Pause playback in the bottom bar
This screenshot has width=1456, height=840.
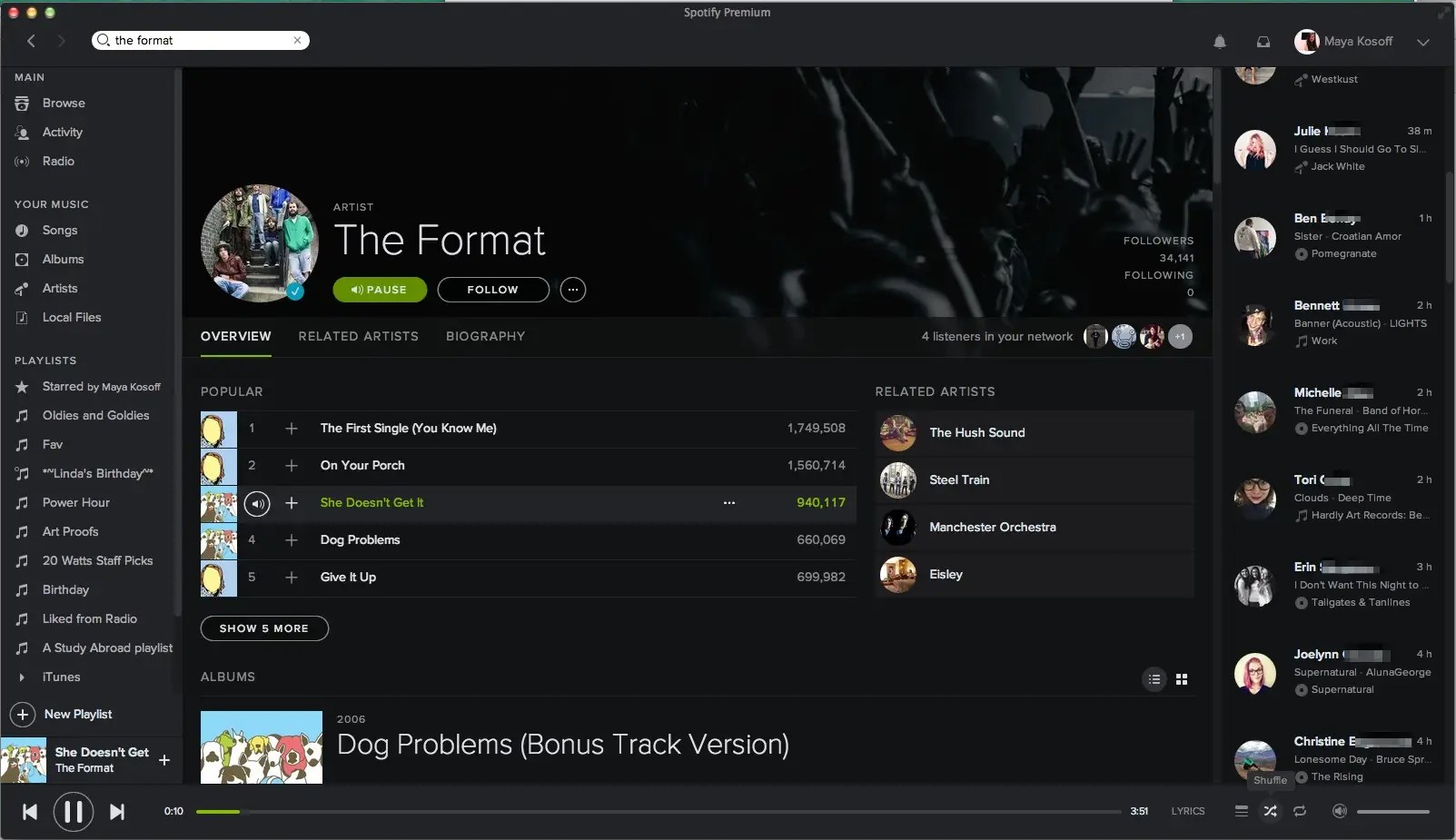click(74, 812)
